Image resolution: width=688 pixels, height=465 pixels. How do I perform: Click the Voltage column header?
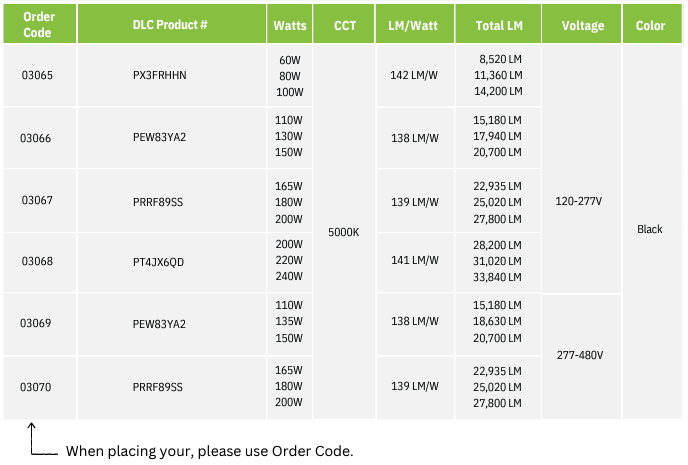(x=582, y=24)
